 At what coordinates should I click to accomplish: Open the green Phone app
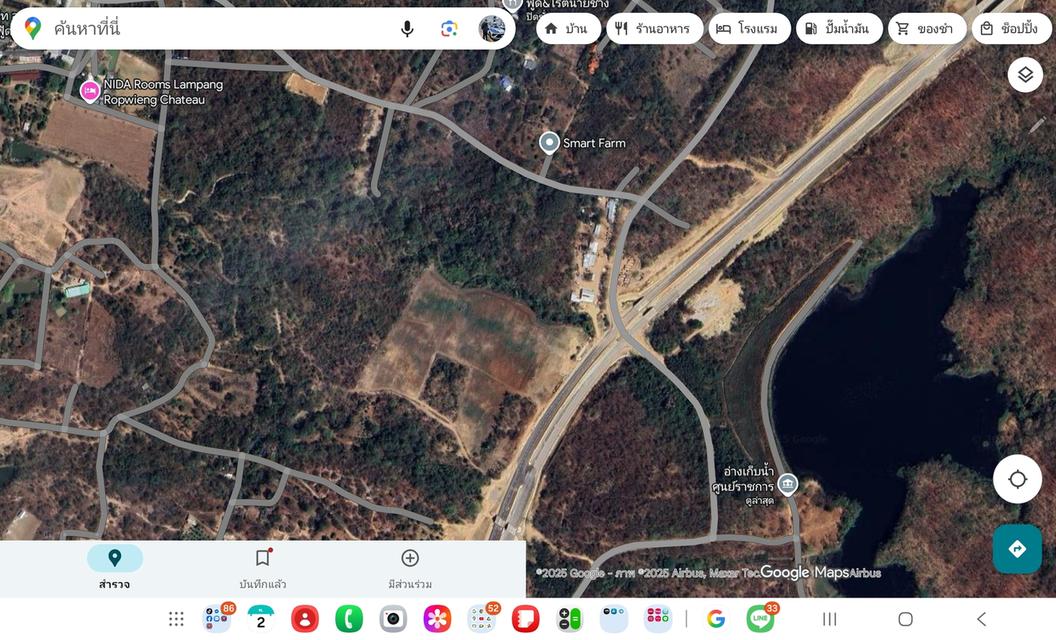click(x=349, y=618)
